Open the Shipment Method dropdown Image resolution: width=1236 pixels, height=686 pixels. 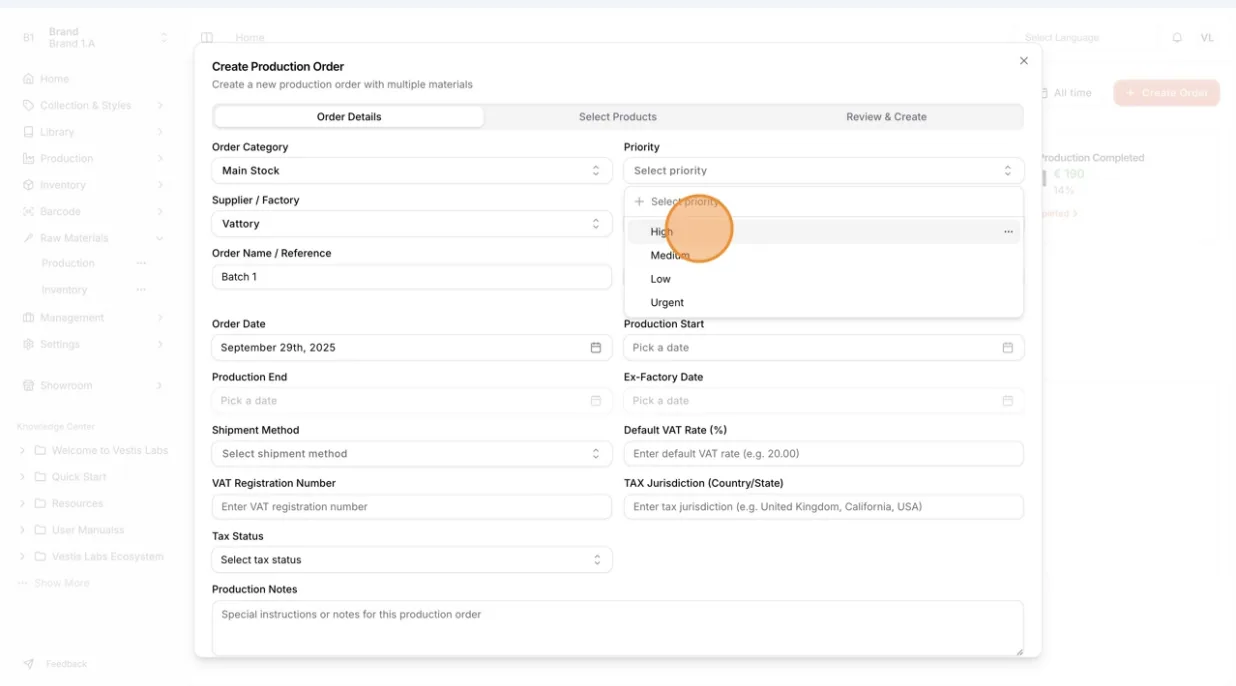[412, 454]
